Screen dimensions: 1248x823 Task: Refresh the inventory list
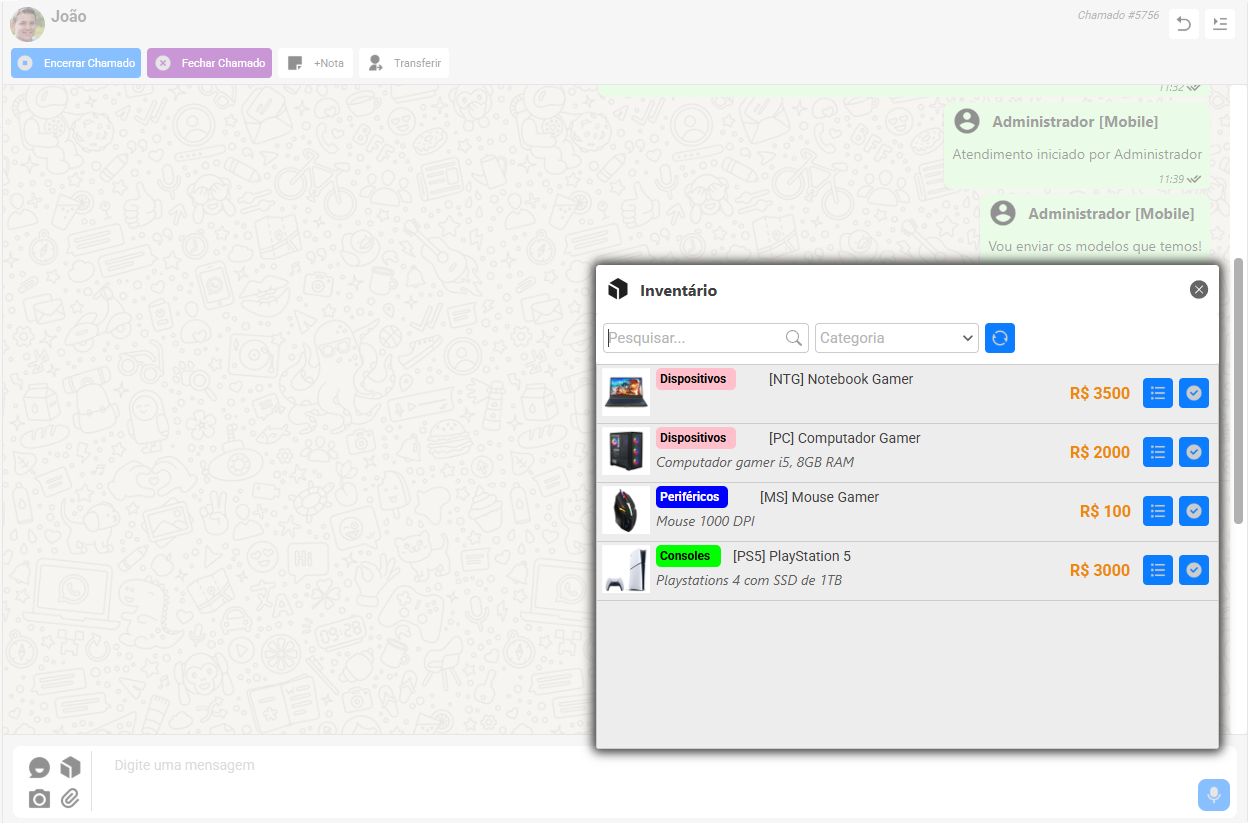(1000, 338)
